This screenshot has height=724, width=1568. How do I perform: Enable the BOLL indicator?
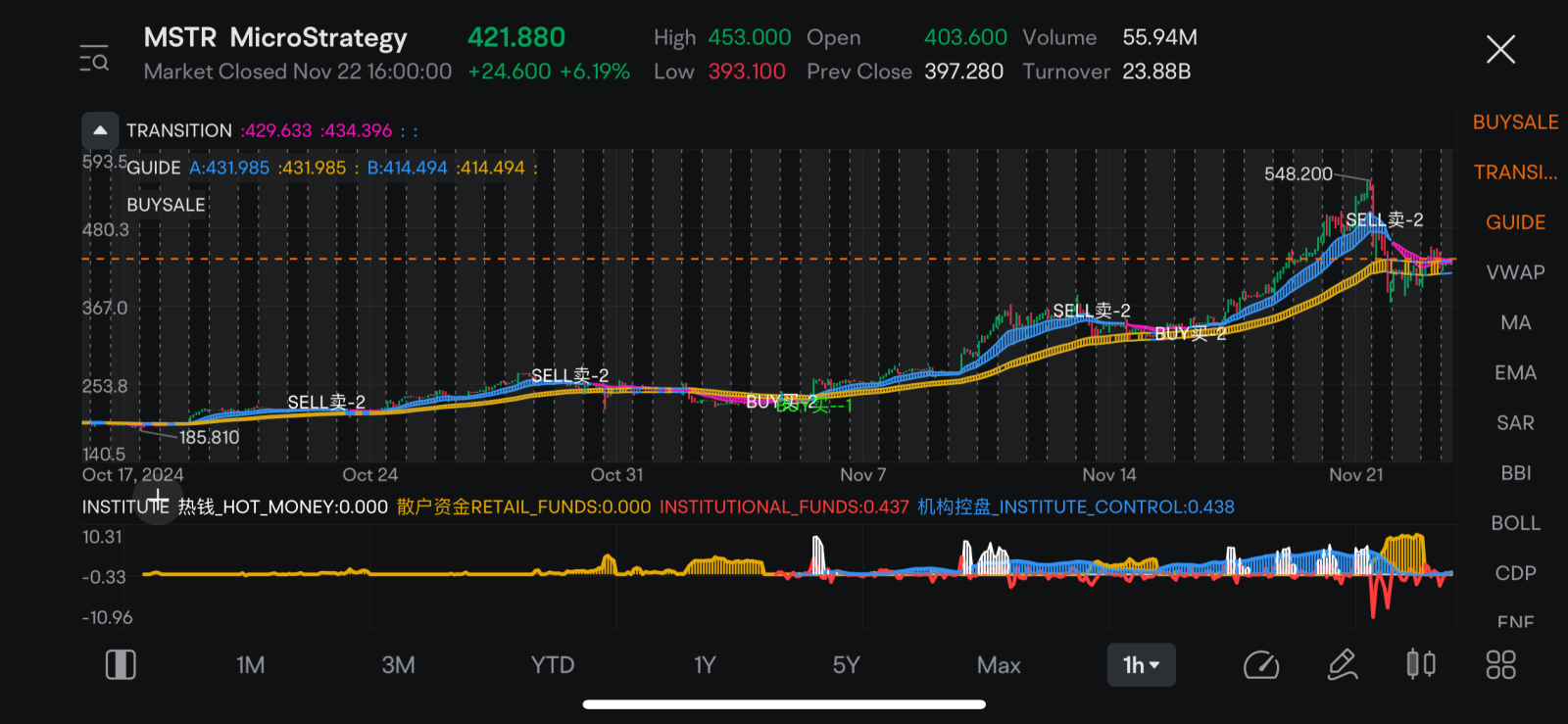pyautogui.click(x=1515, y=523)
